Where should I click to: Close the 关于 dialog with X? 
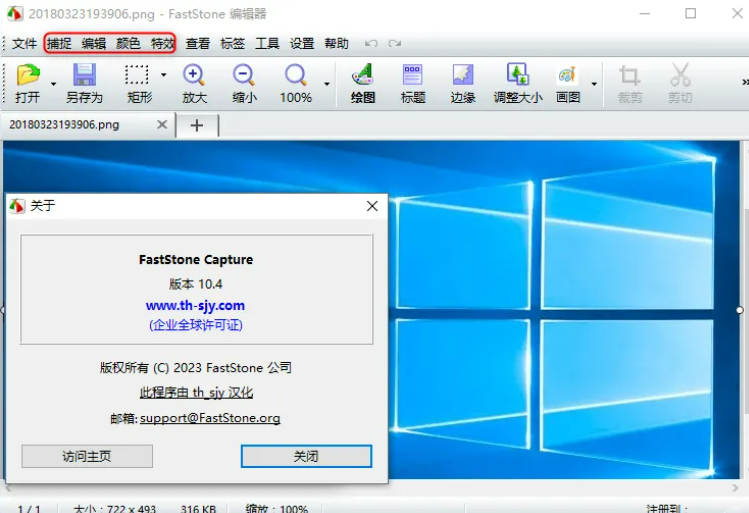(372, 206)
